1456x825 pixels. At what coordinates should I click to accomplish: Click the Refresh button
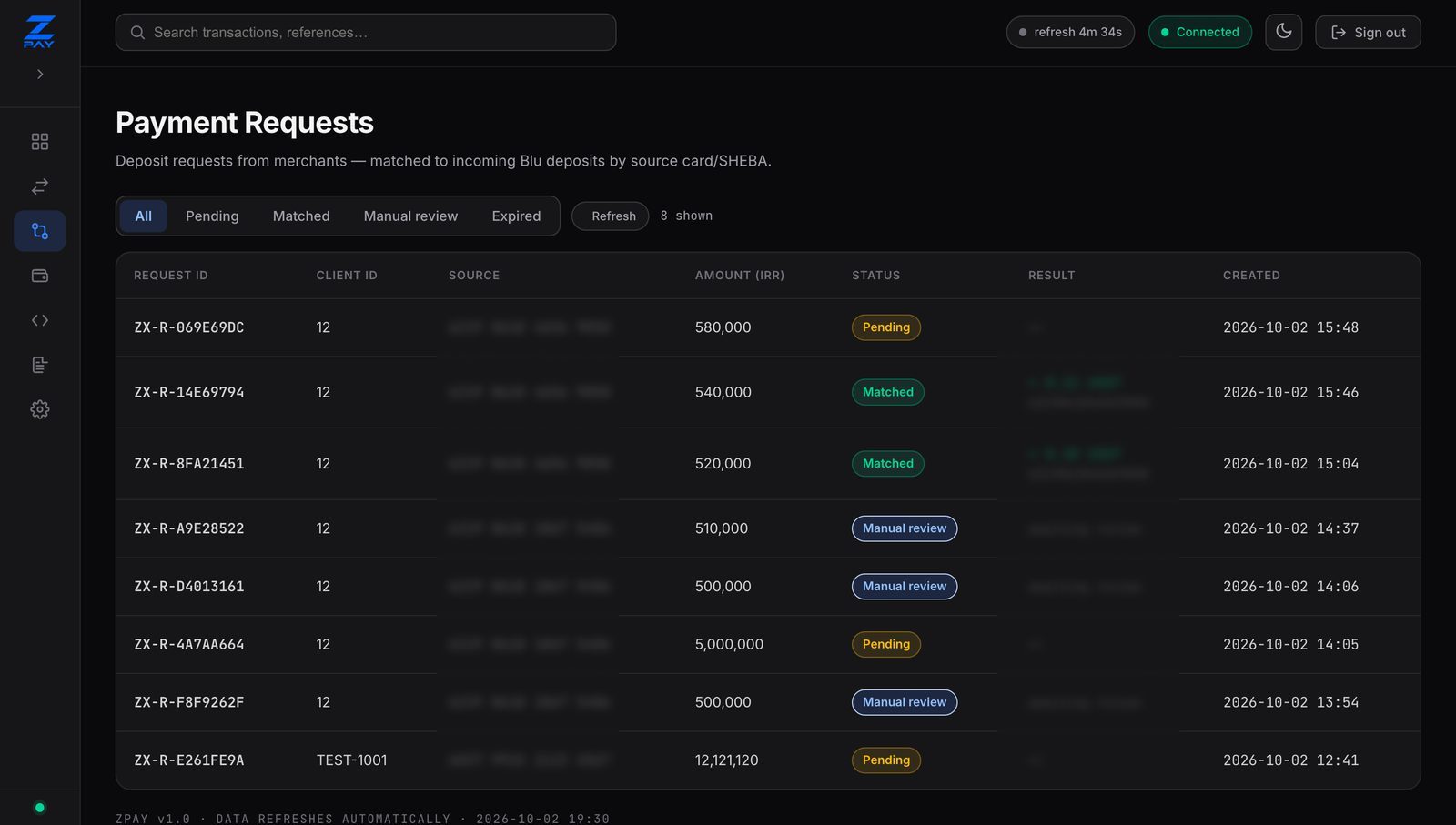610,216
